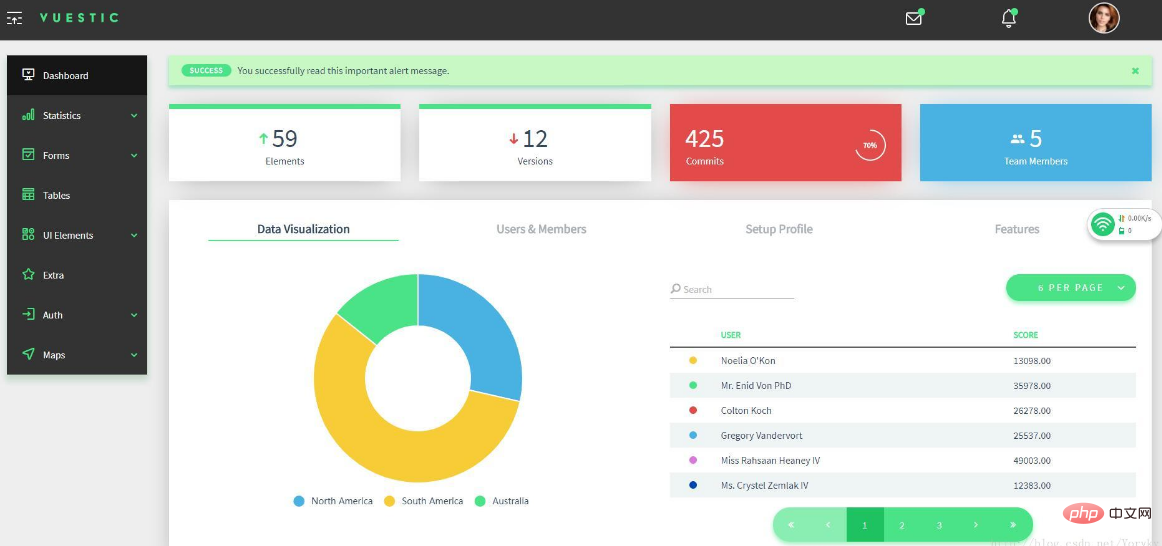
Task: Toggle North America legend item in chart
Action: click(x=332, y=501)
